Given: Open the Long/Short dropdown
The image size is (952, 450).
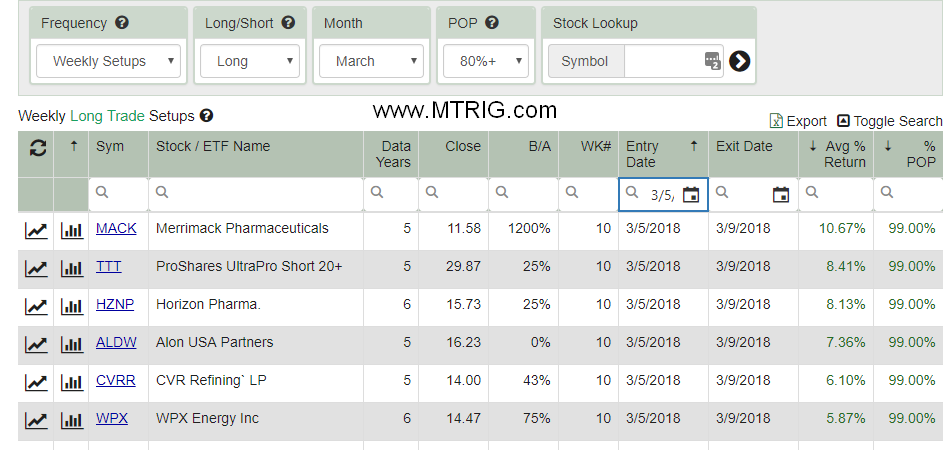Looking at the screenshot, I should pos(250,61).
